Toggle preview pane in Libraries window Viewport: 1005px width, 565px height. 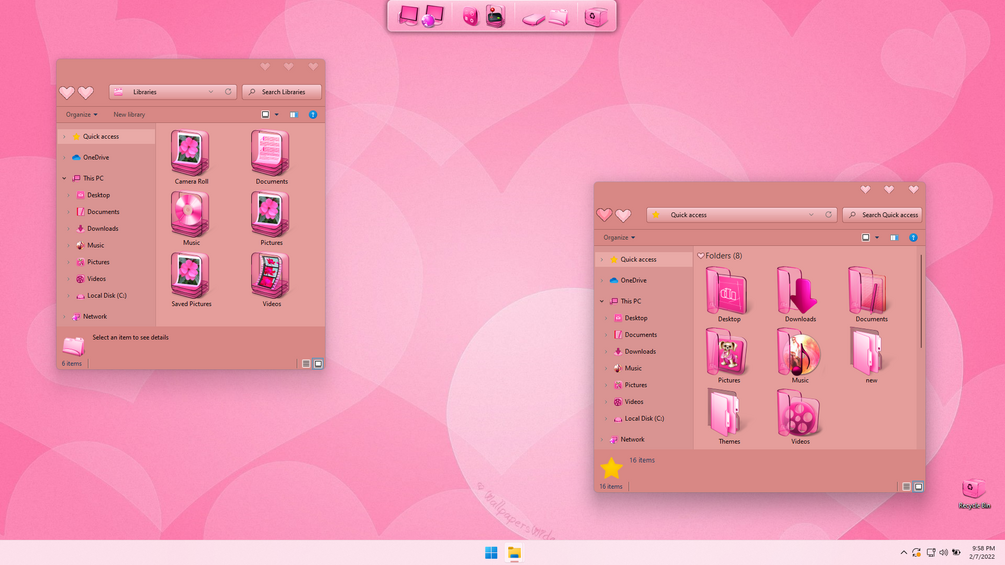pyautogui.click(x=294, y=115)
